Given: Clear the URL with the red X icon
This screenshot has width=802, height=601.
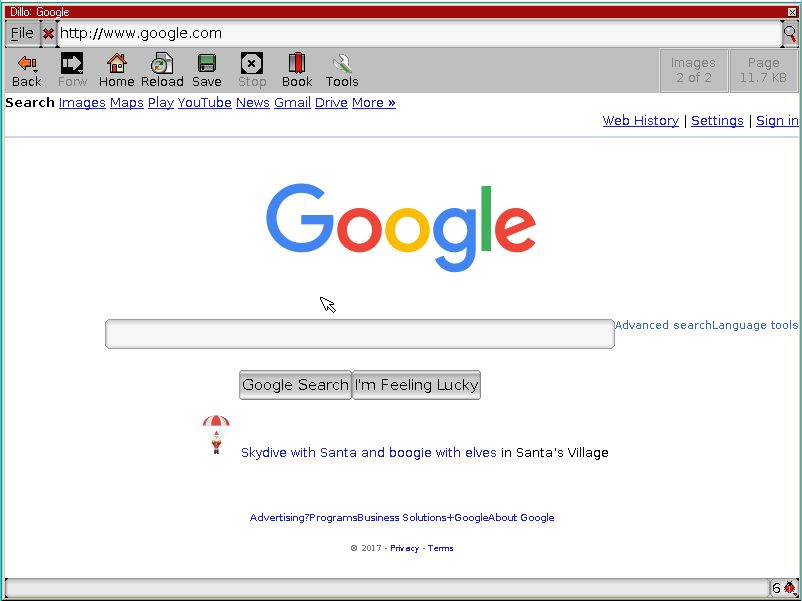Looking at the screenshot, I should point(48,34).
